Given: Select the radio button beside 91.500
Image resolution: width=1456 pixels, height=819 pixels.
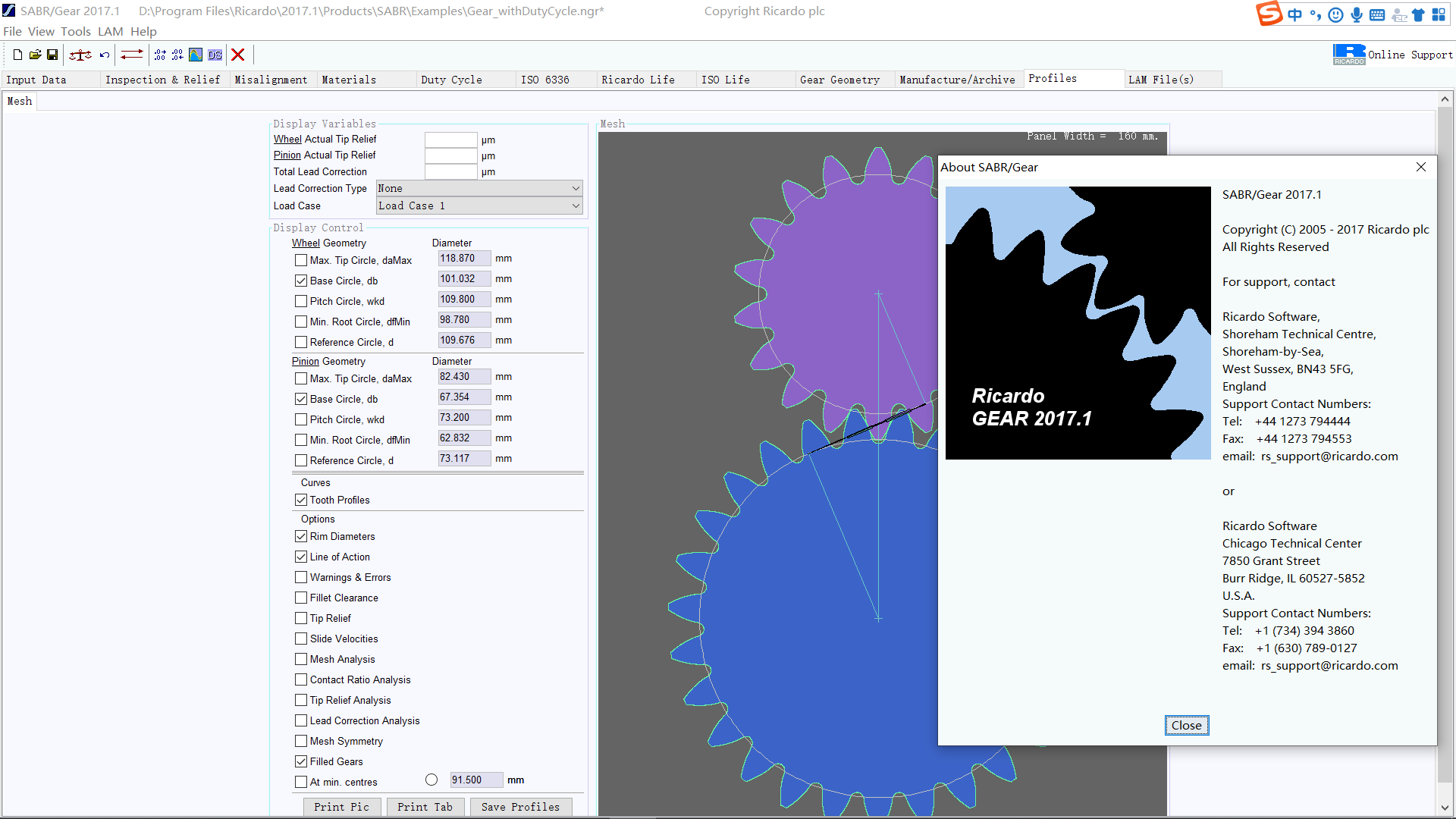Looking at the screenshot, I should pyautogui.click(x=431, y=780).
